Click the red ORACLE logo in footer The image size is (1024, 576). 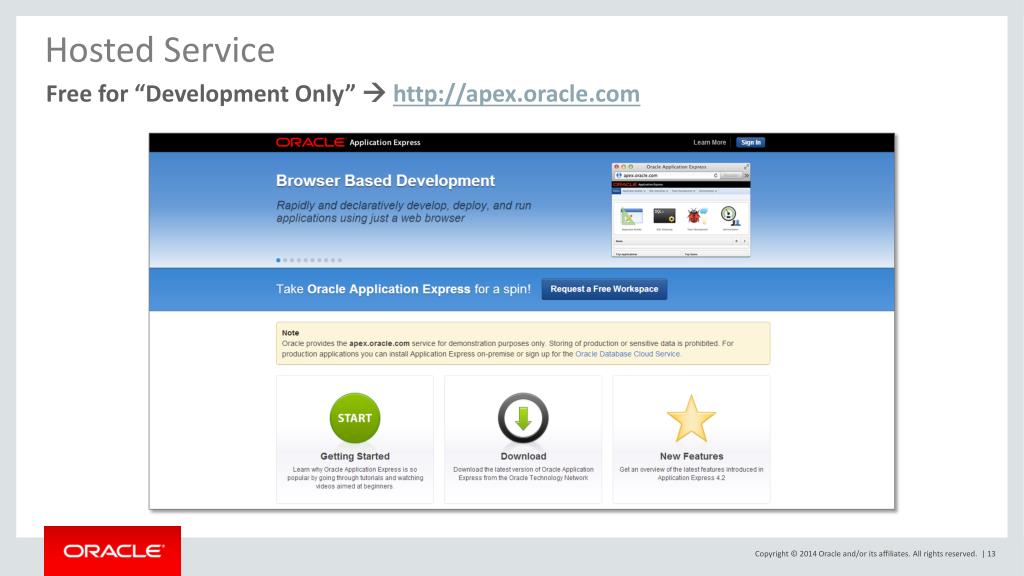[x=112, y=551]
